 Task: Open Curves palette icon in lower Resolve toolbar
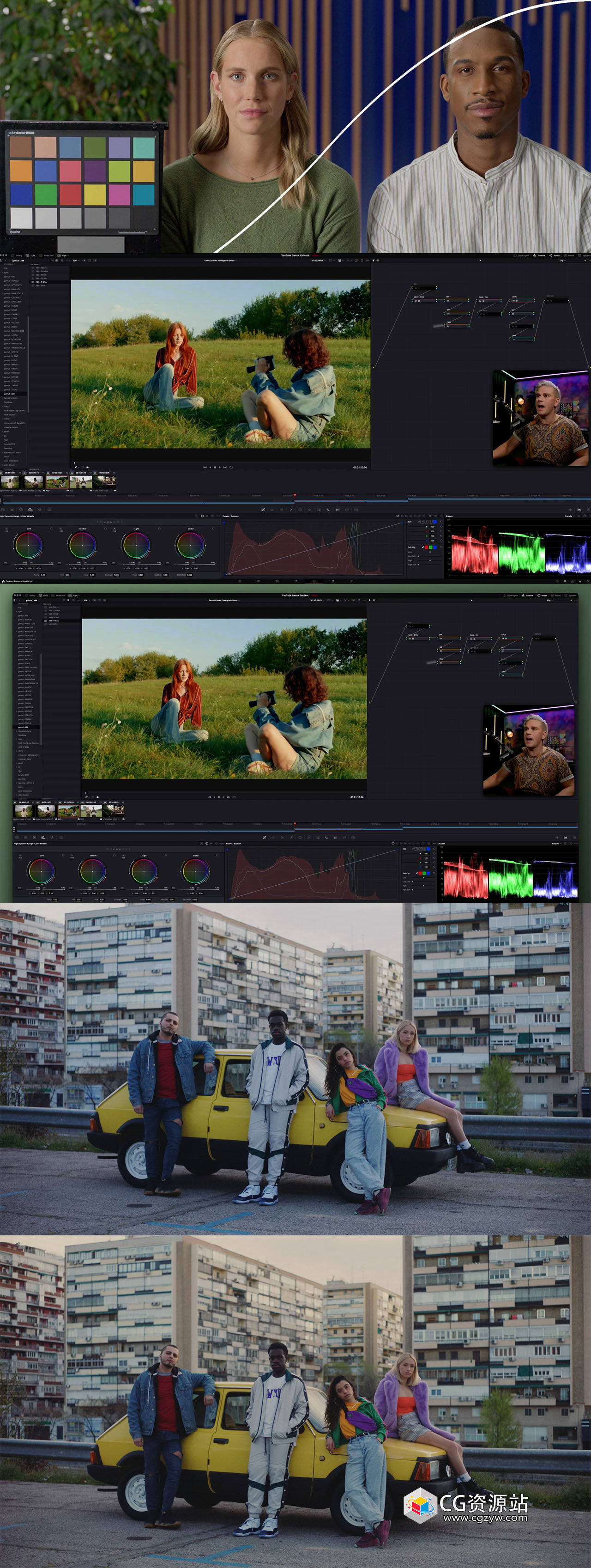(265, 838)
